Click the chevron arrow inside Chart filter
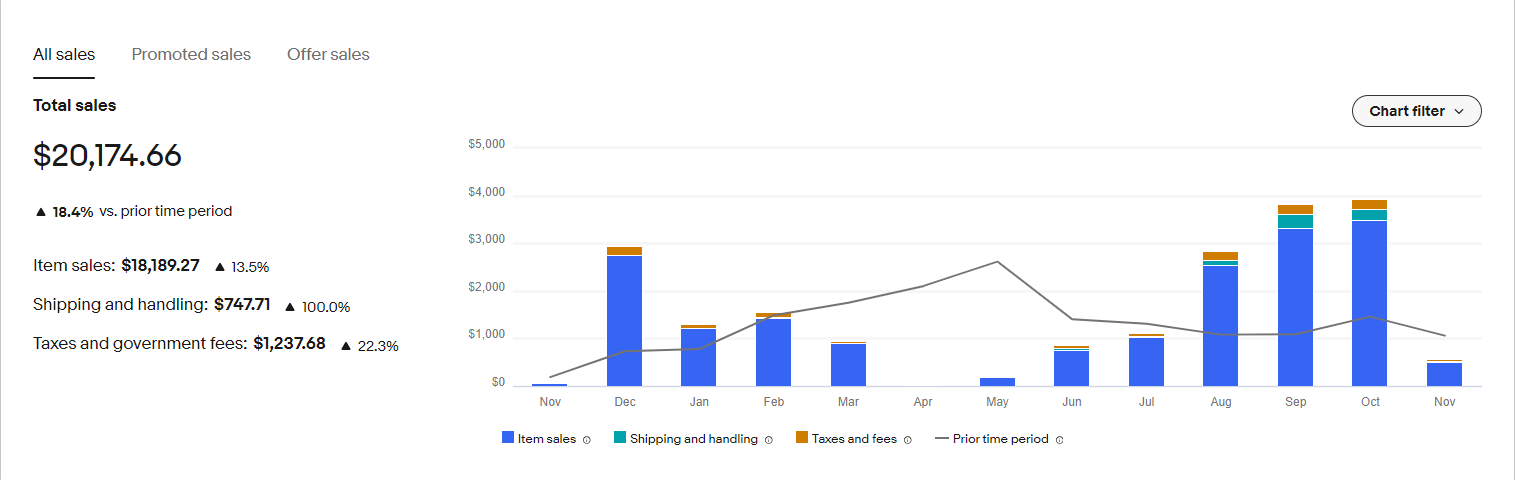 [1458, 111]
